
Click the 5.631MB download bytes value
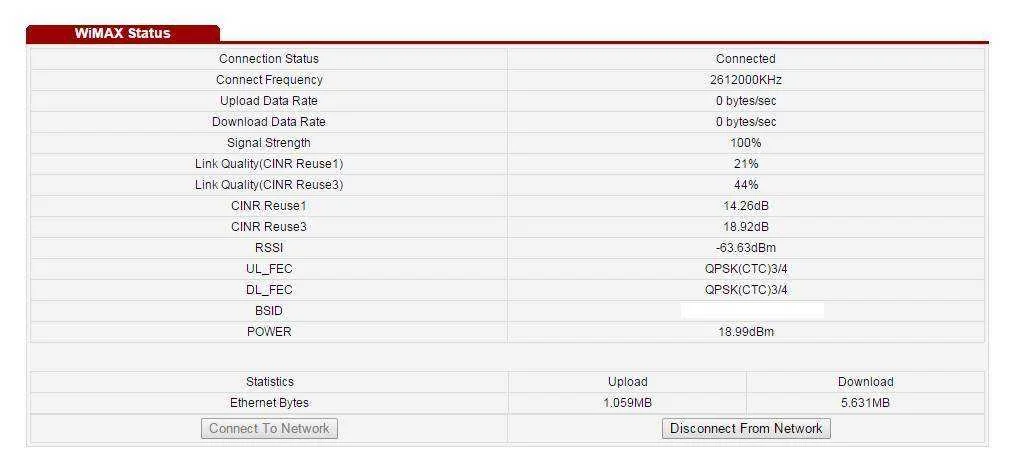(x=865, y=403)
